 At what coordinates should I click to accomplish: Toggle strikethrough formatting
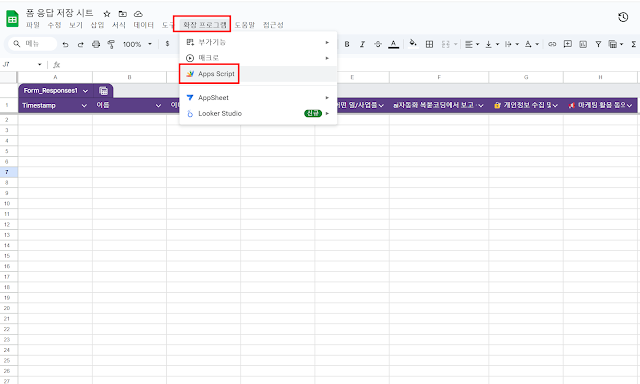(x=378, y=44)
